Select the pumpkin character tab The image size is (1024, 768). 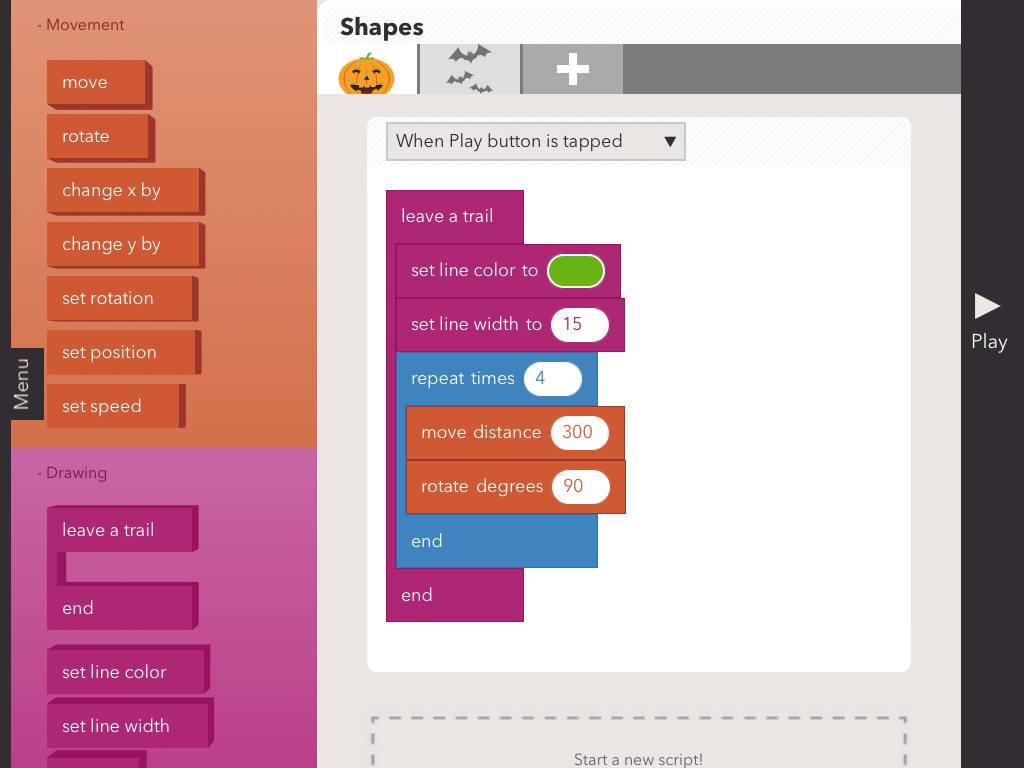pos(367,71)
